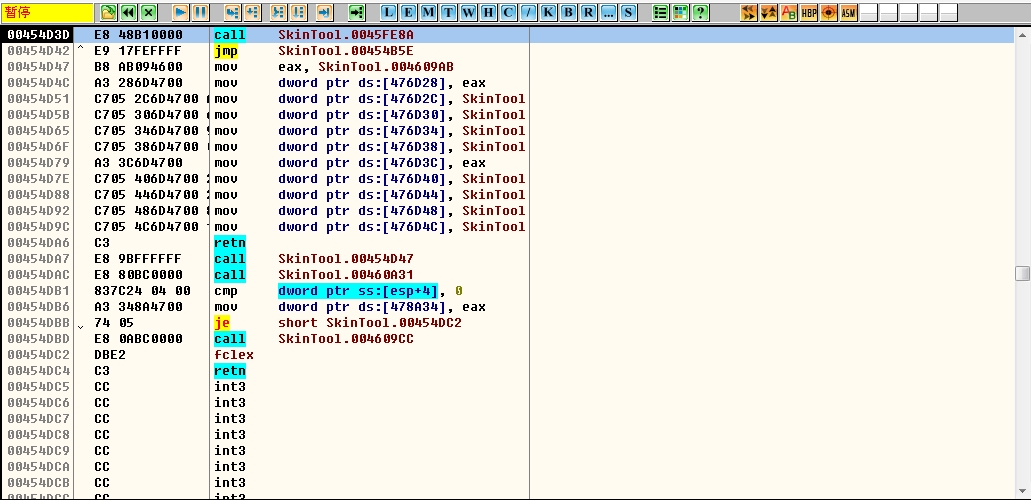Click the Step Into toolbar icon

[232, 12]
